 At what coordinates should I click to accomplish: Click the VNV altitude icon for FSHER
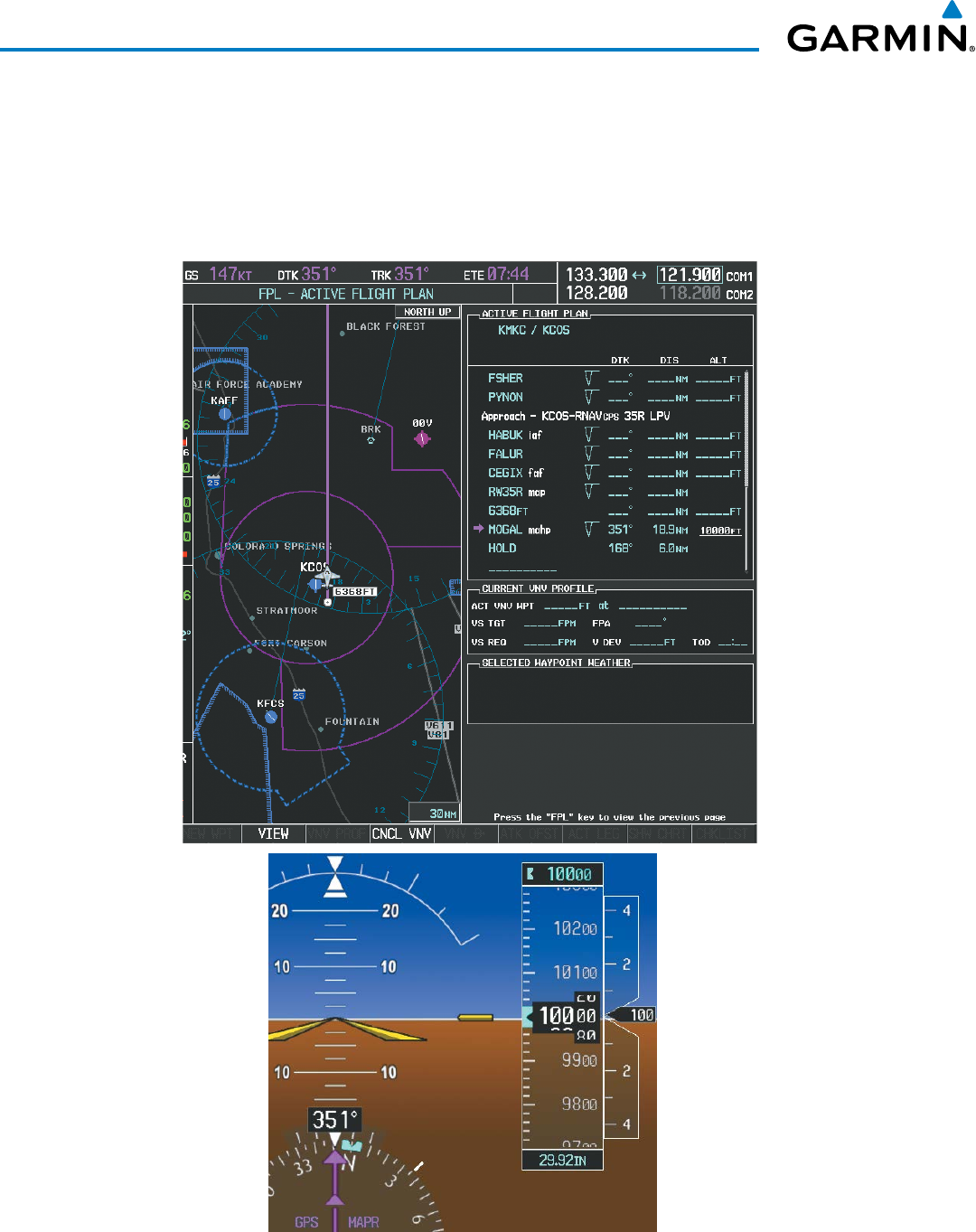(x=591, y=378)
